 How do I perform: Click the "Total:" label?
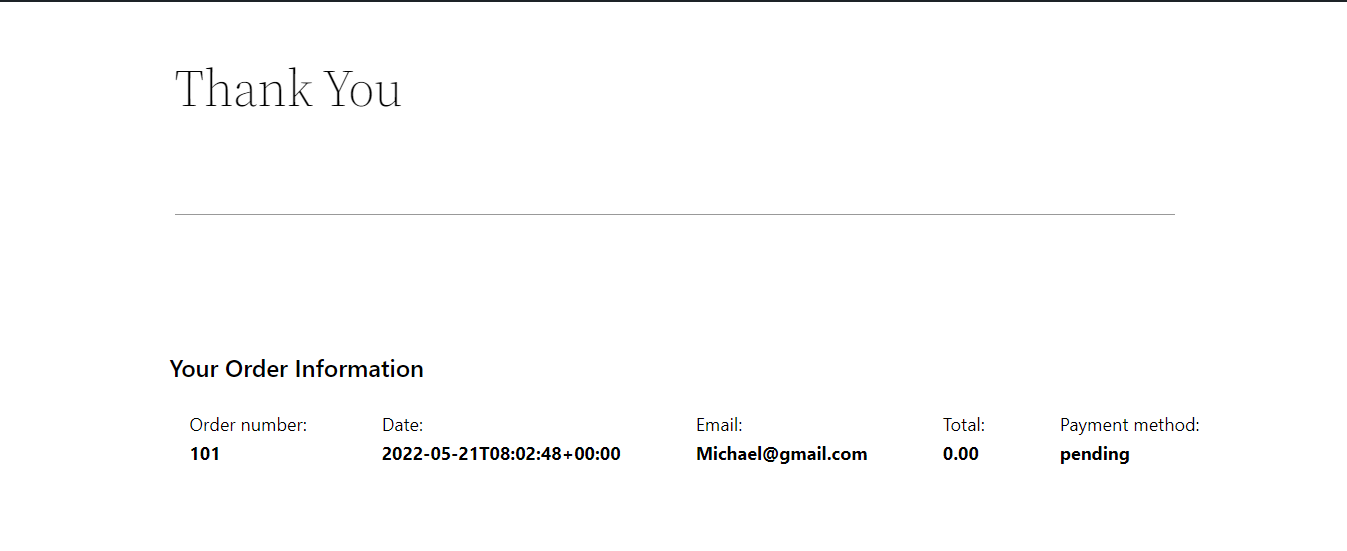coord(964,425)
